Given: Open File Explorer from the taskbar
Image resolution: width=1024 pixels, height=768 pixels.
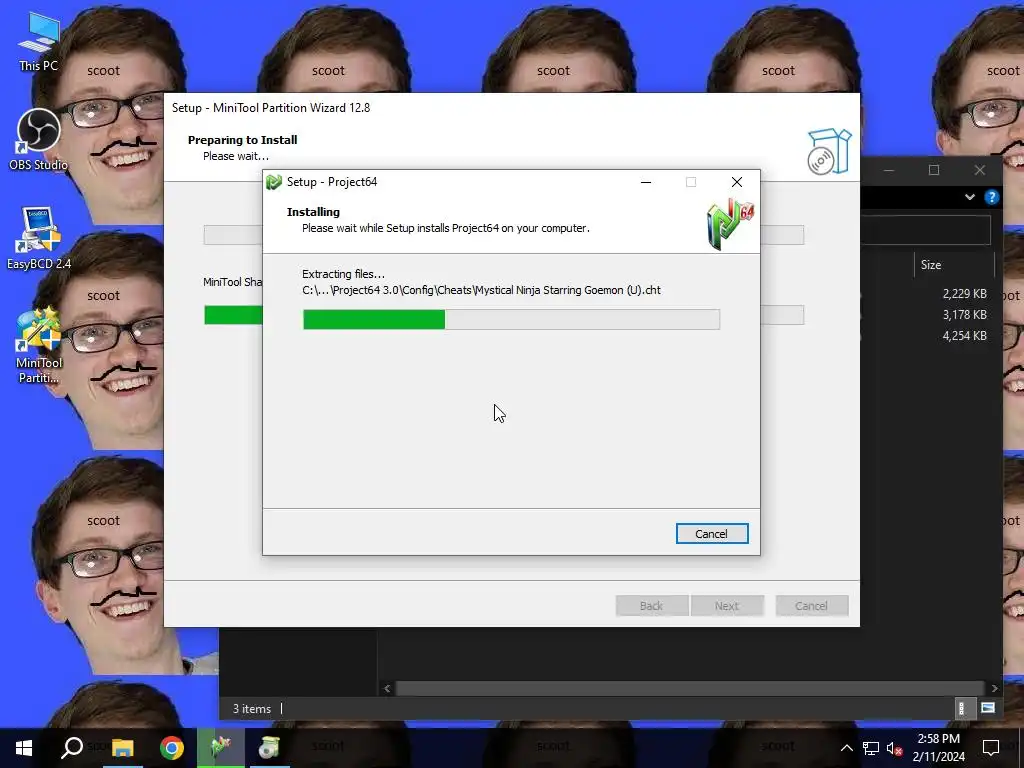Looking at the screenshot, I should click(x=122, y=748).
